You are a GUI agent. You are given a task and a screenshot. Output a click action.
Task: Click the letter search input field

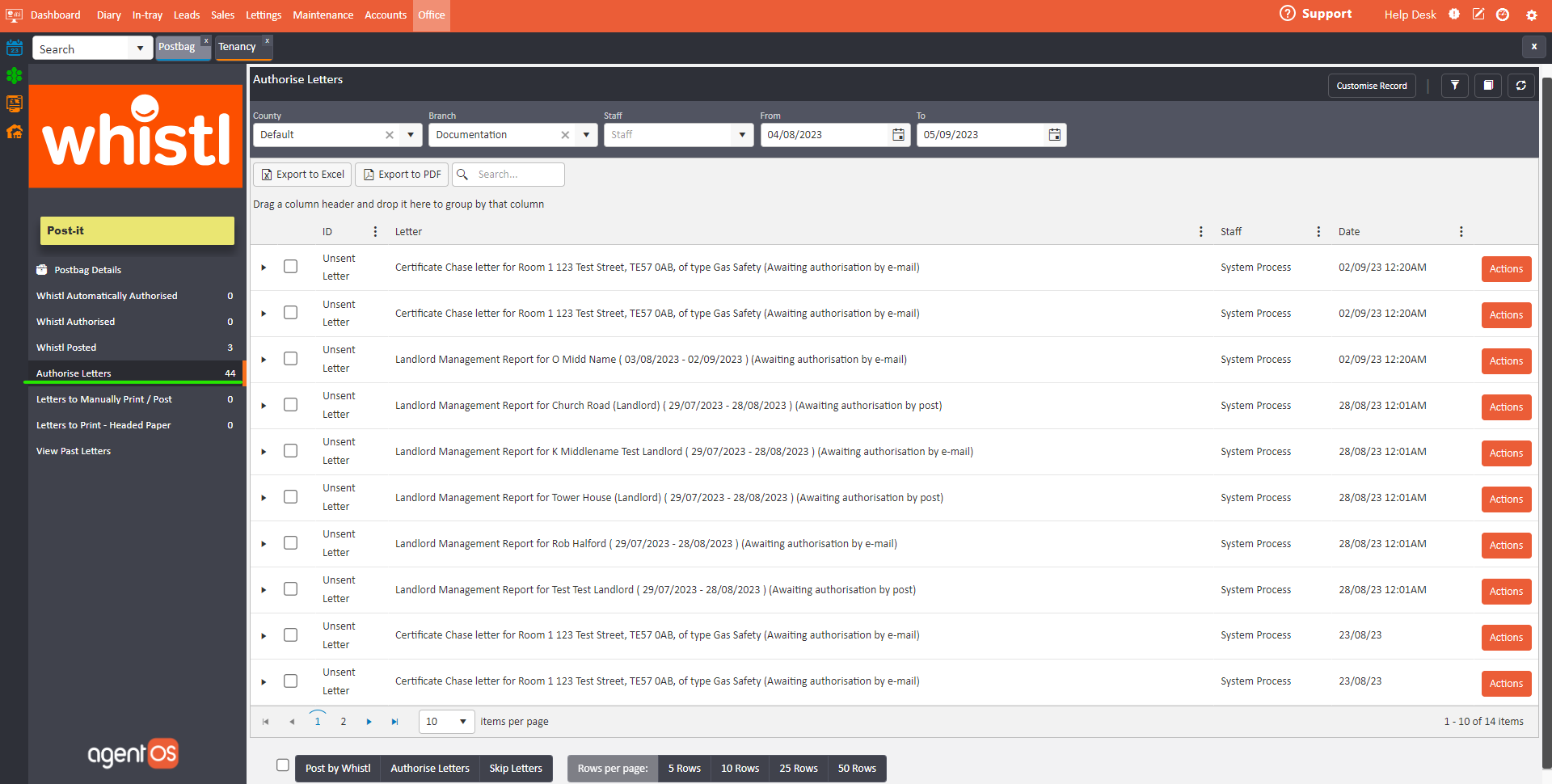point(517,175)
